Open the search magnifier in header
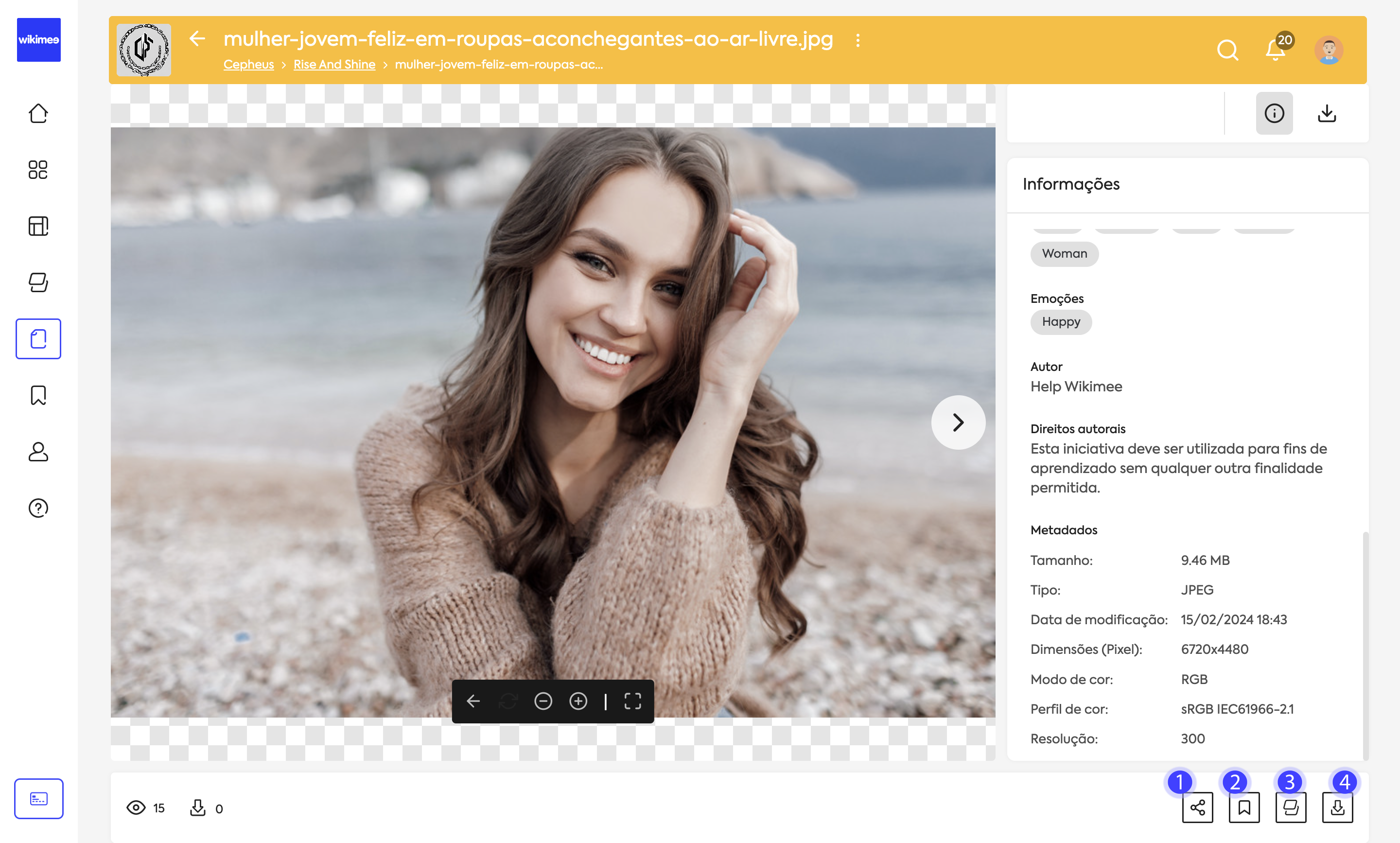 (x=1227, y=50)
